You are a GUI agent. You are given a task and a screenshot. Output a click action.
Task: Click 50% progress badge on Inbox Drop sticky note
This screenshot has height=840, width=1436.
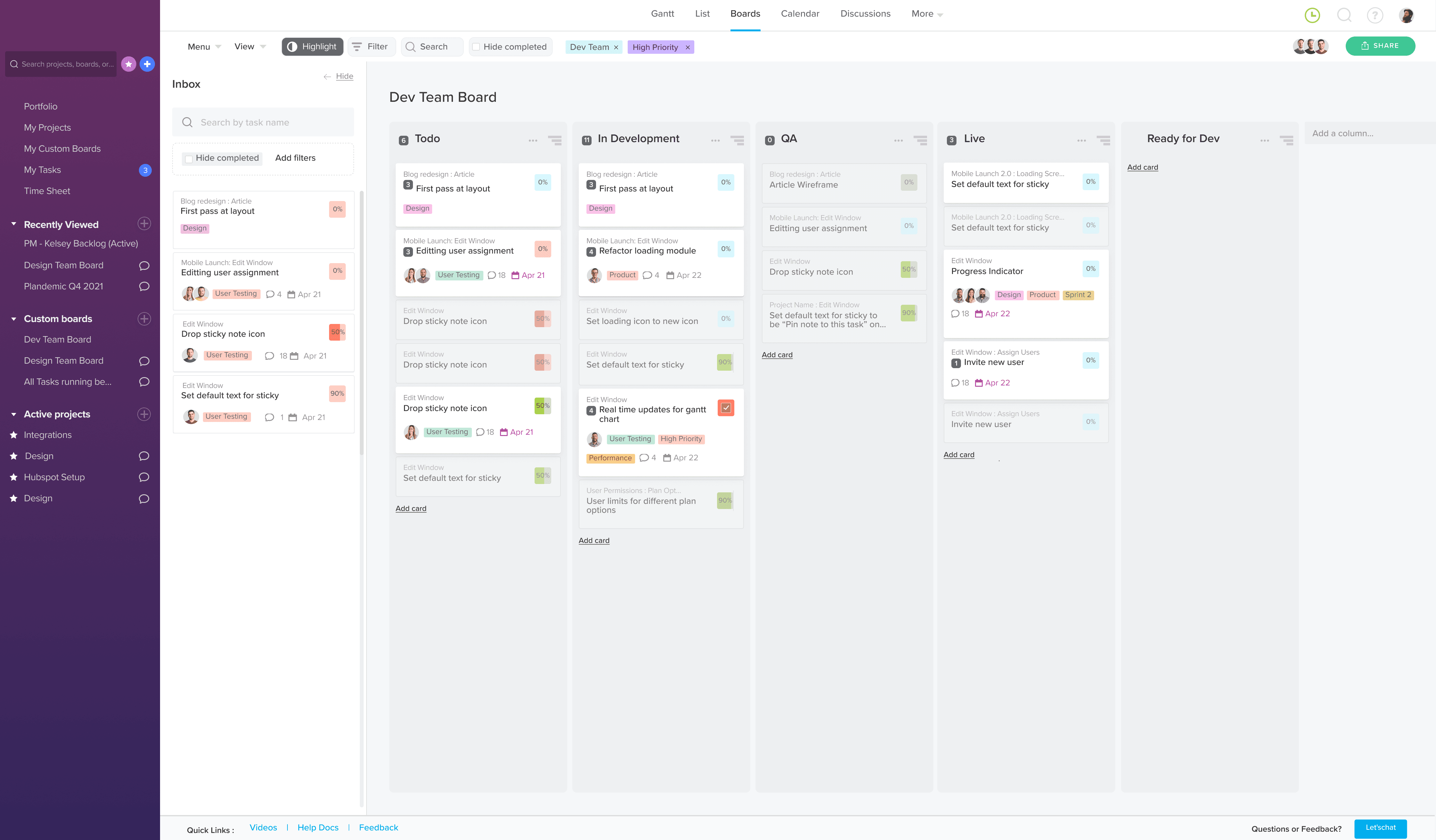tap(337, 332)
